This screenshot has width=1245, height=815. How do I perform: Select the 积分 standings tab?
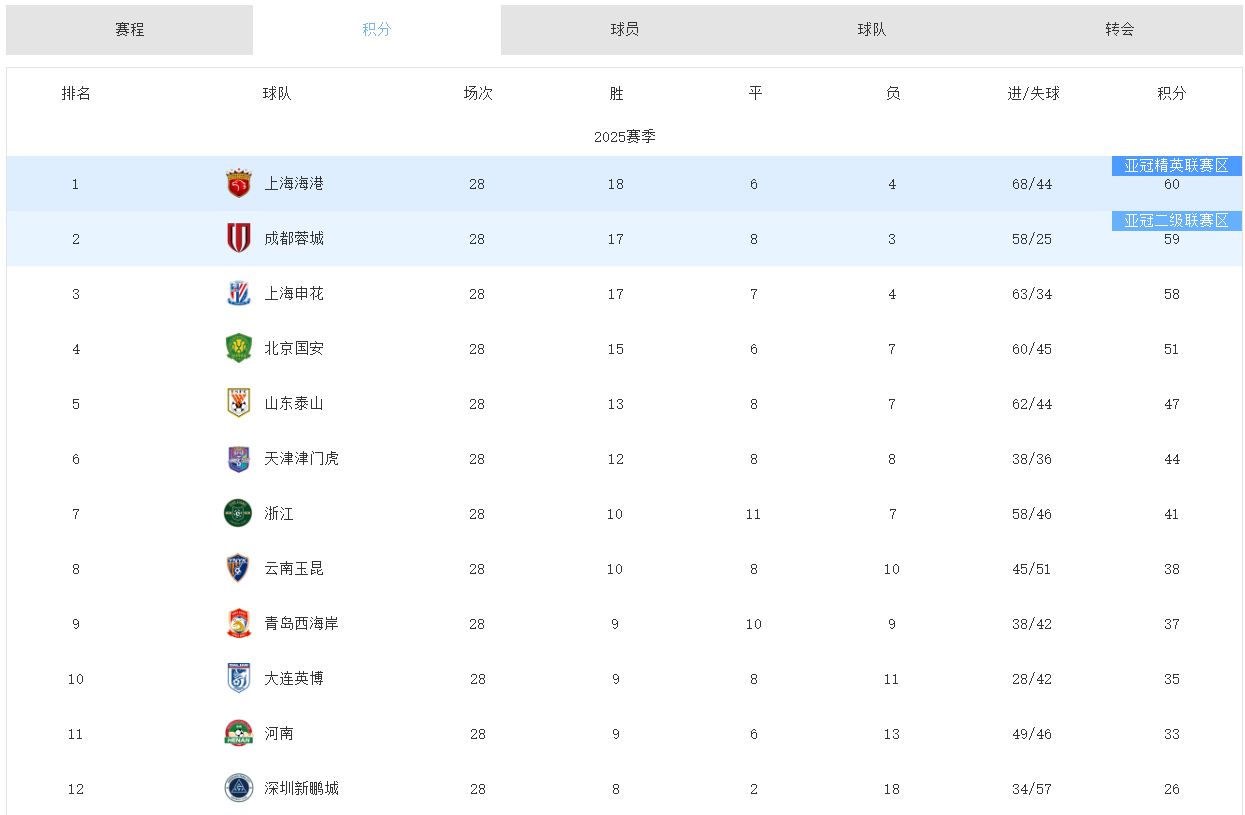377,30
